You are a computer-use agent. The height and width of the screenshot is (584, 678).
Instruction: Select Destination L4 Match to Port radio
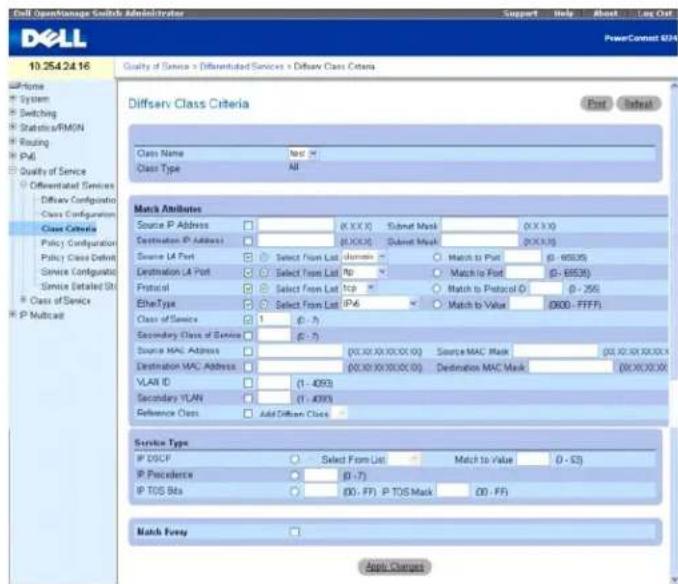pyautogui.click(x=437, y=273)
